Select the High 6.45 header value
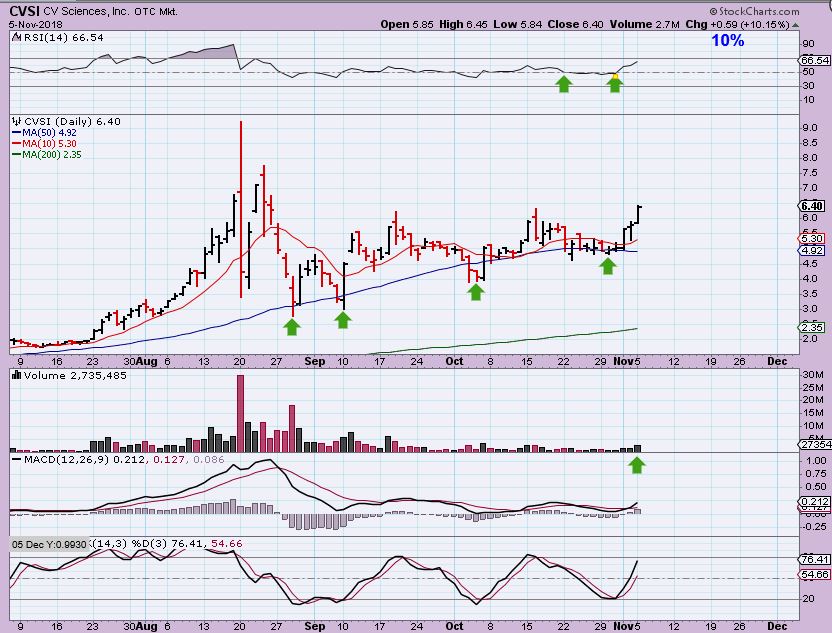The height and width of the screenshot is (633, 832). point(463,24)
